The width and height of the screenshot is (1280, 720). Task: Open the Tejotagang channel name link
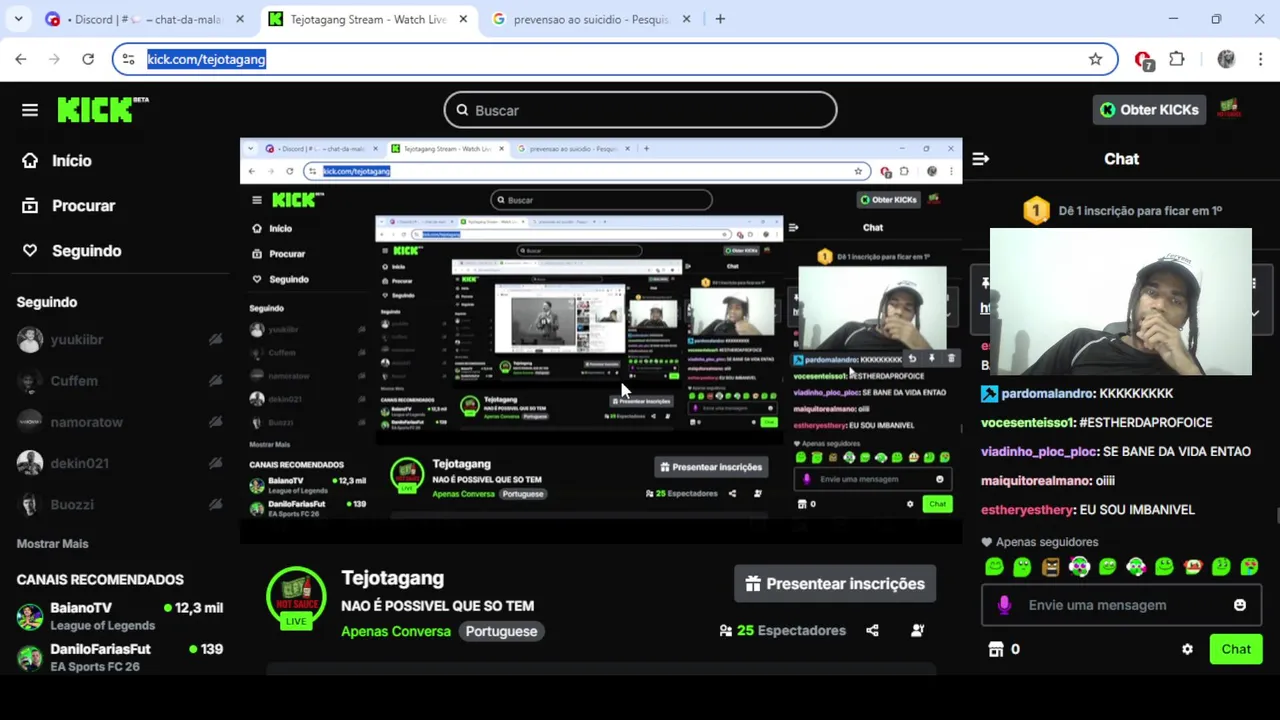pos(392,578)
